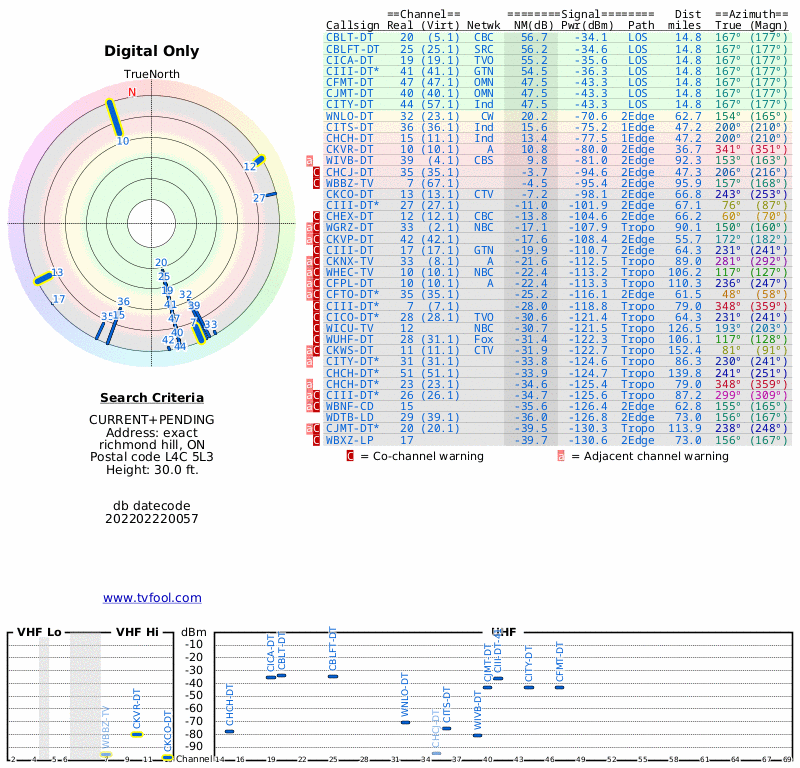
Task: Select the channel 13 marker on the radar plot
Action: 43,279
